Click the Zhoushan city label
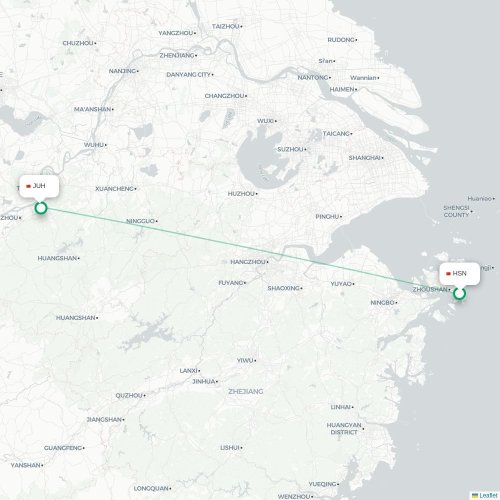Image resolution: width=500 pixels, height=500 pixels. [x=430, y=289]
